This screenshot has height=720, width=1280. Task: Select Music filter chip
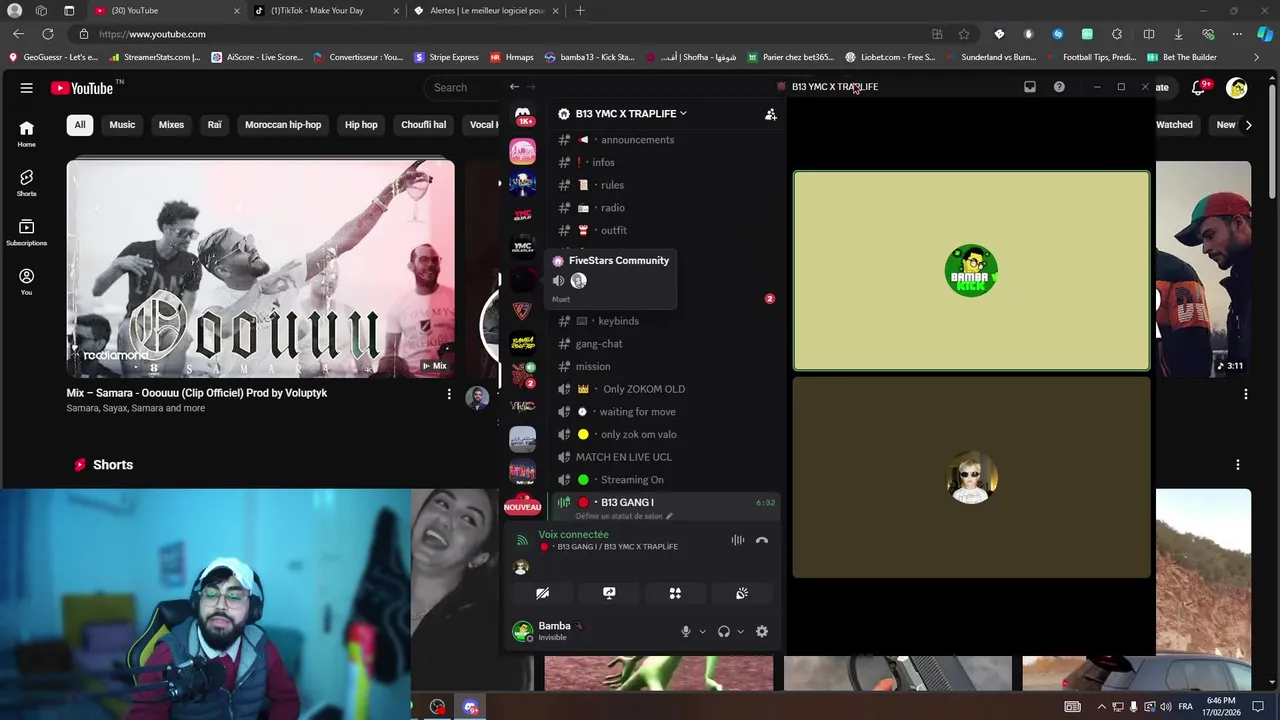[x=122, y=125]
